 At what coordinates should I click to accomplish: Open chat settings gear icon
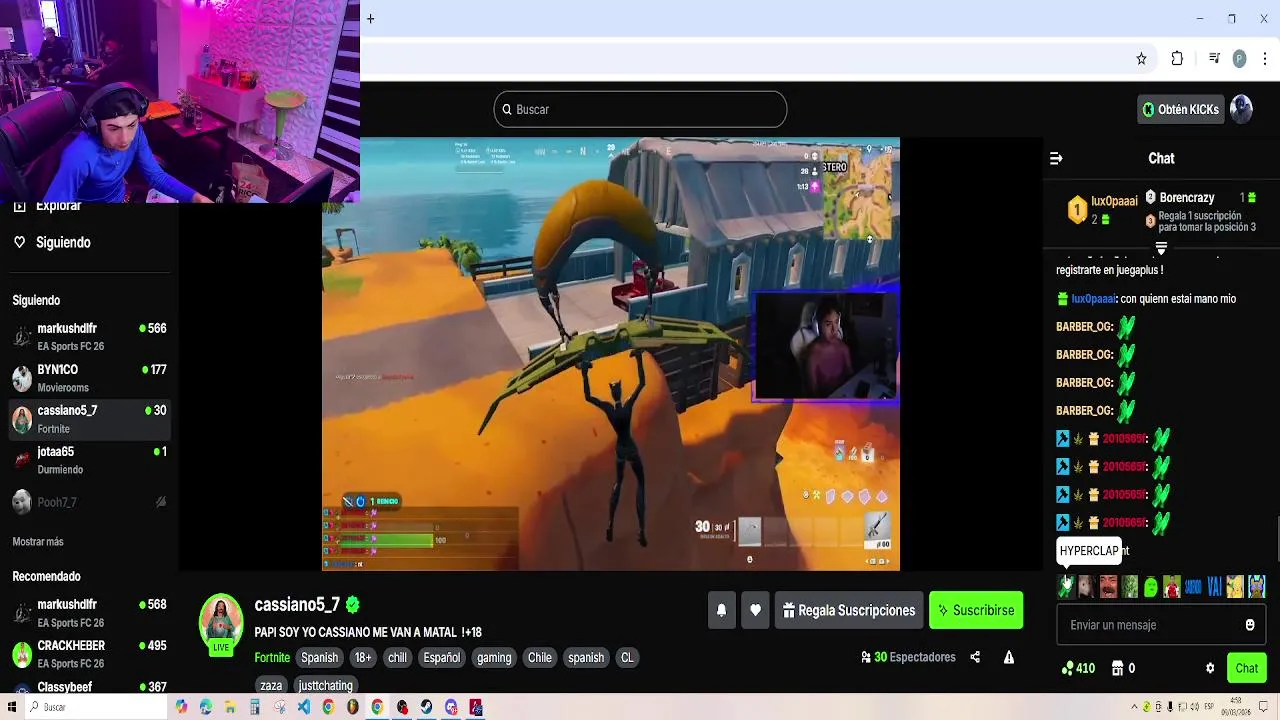pyautogui.click(x=1210, y=668)
